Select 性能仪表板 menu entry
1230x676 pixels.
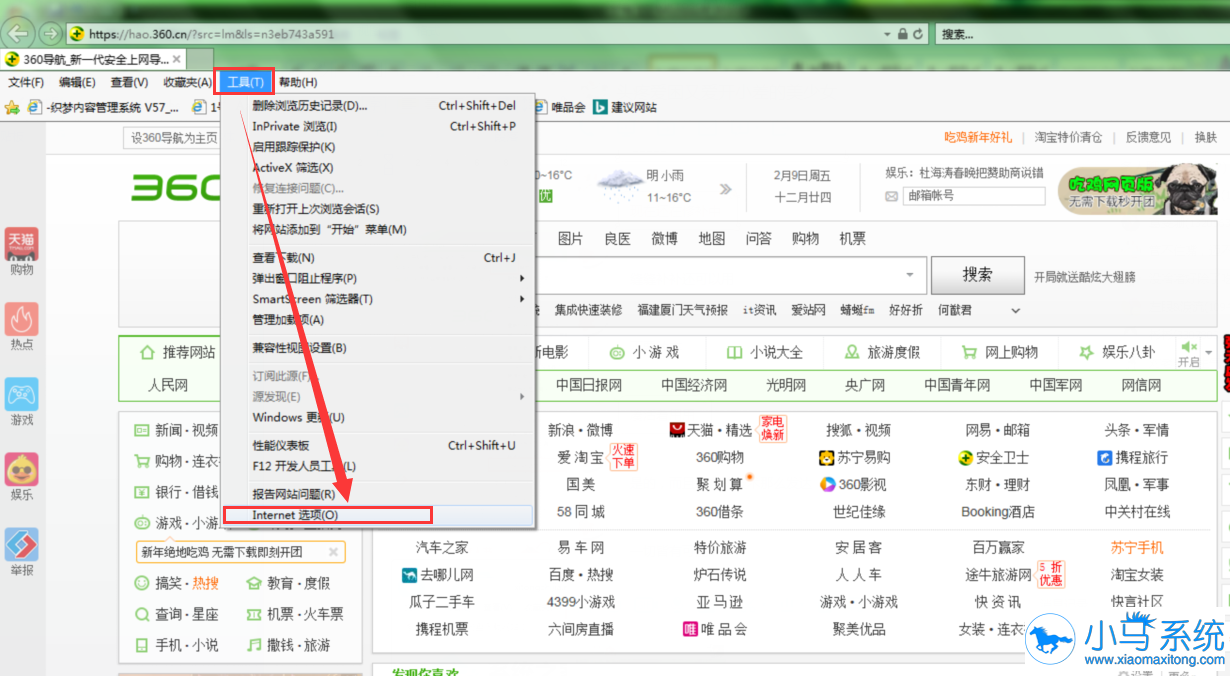click(x=378, y=445)
